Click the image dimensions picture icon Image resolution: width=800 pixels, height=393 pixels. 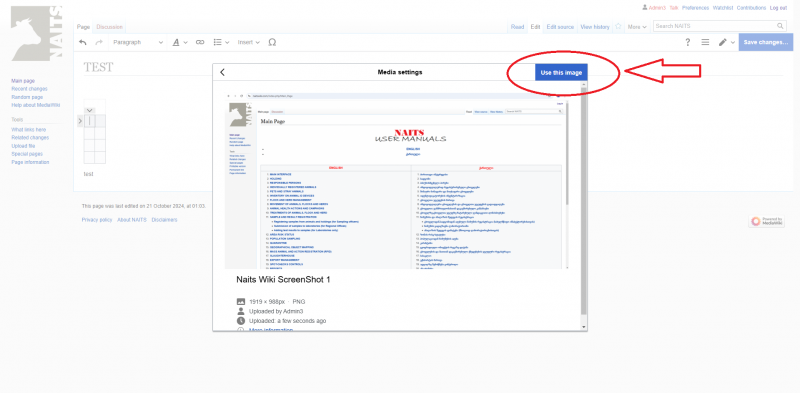241,302
